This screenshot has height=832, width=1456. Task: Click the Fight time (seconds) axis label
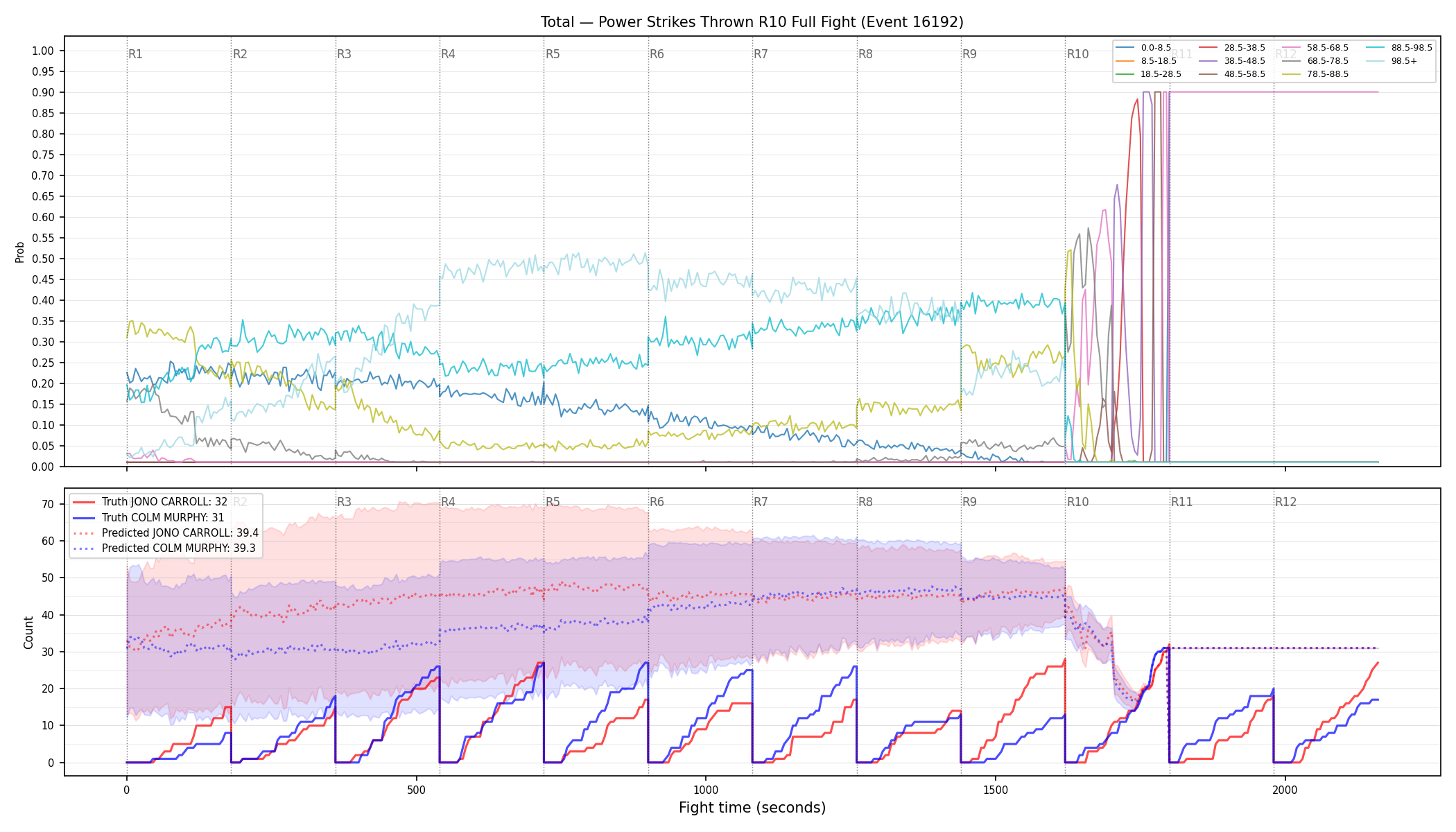pos(752,808)
